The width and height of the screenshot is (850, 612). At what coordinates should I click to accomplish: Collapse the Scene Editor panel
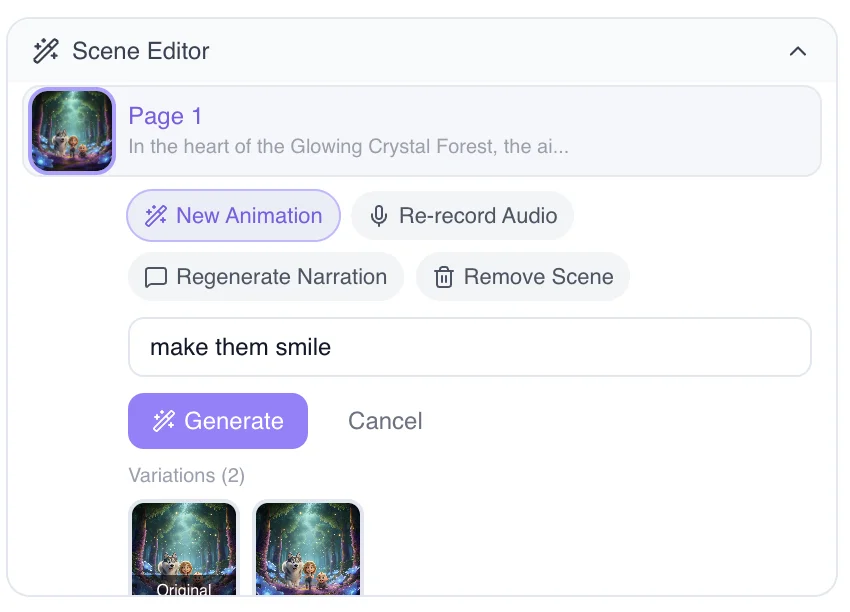(x=798, y=50)
